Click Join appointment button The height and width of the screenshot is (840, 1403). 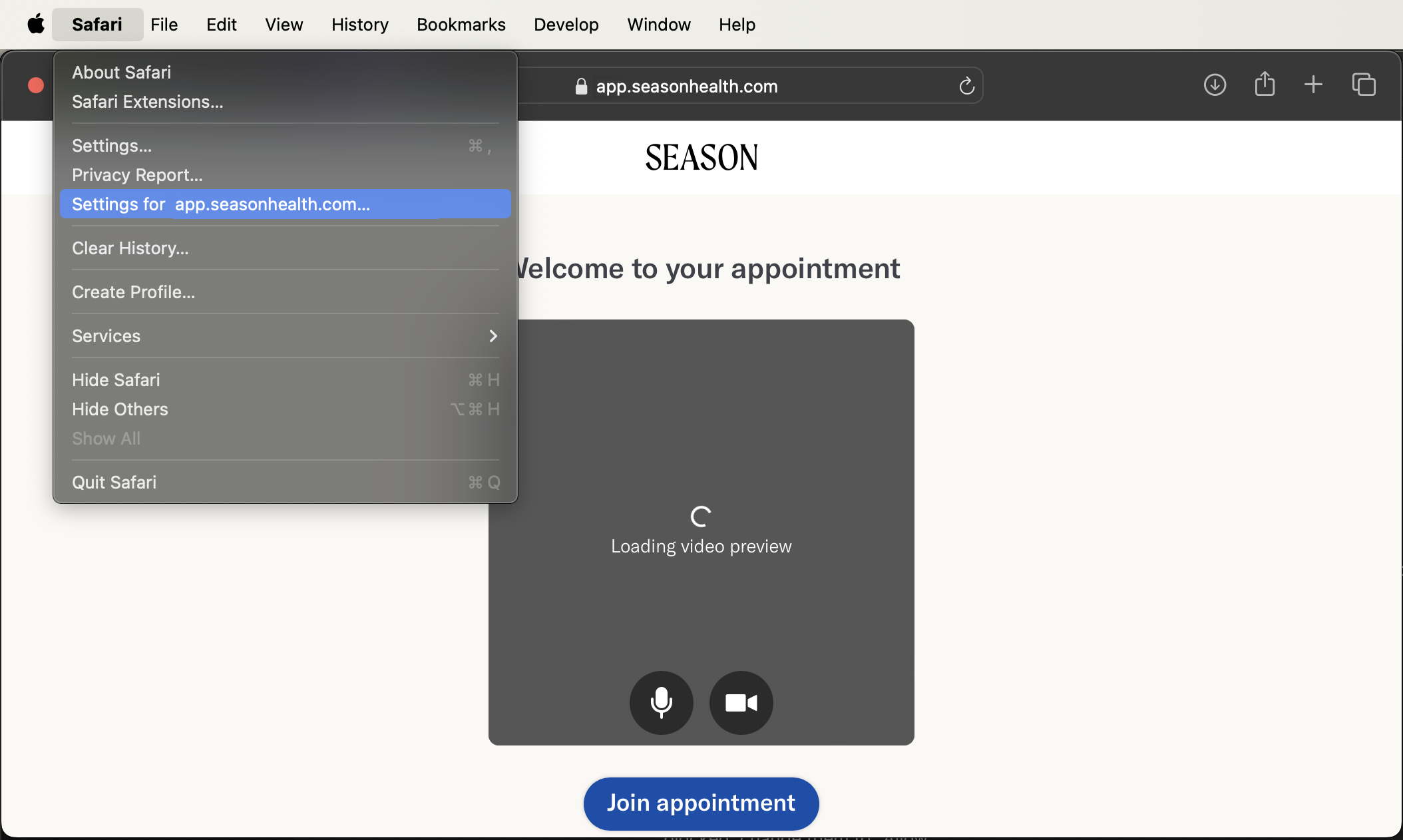701,803
